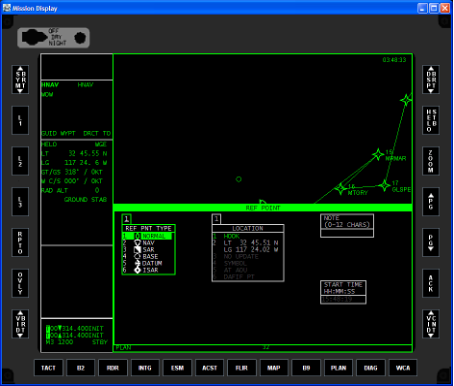Choose BASE reference point type

click(x=148, y=256)
